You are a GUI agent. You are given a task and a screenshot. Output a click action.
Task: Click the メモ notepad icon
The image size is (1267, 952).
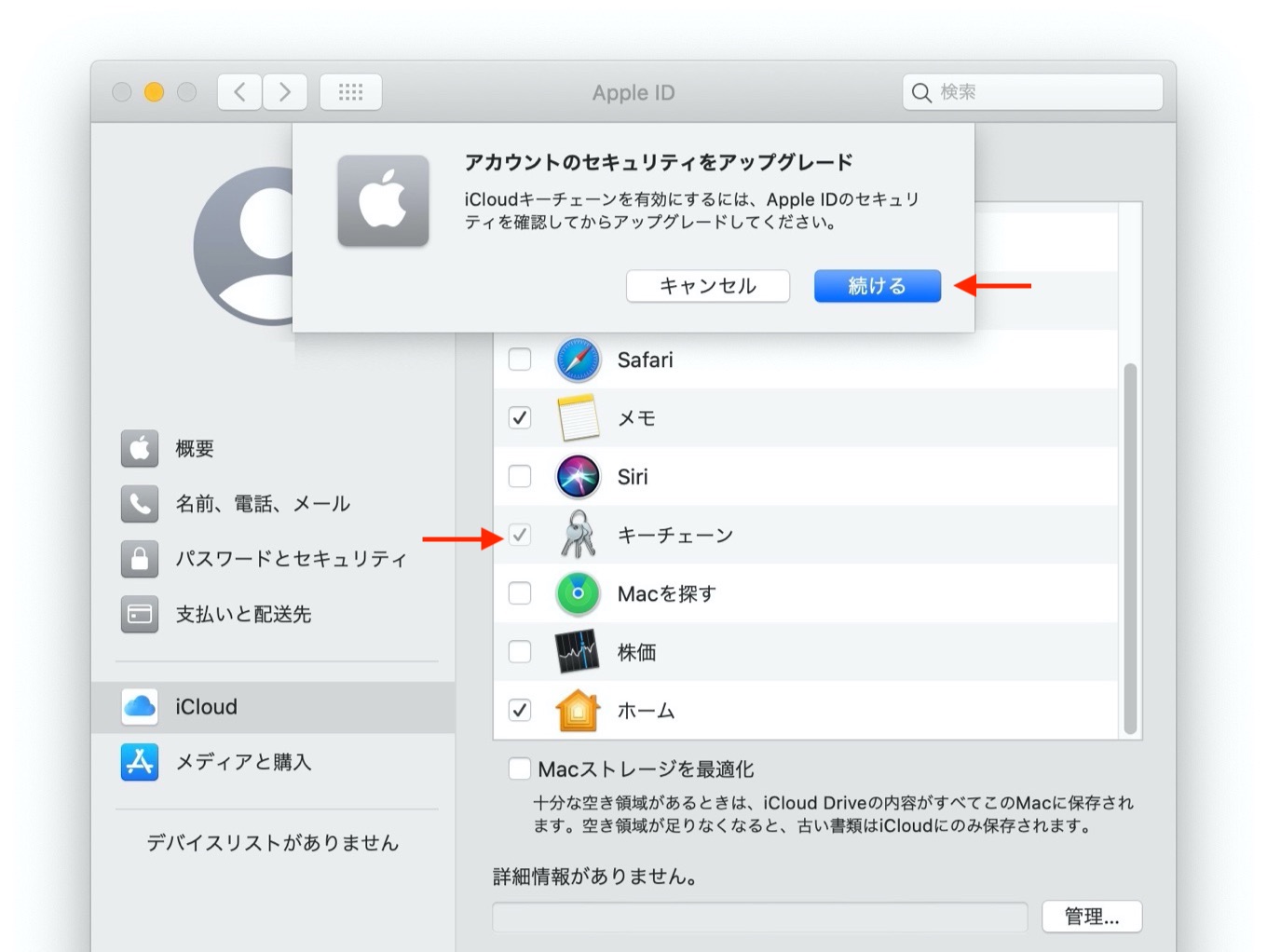click(578, 417)
